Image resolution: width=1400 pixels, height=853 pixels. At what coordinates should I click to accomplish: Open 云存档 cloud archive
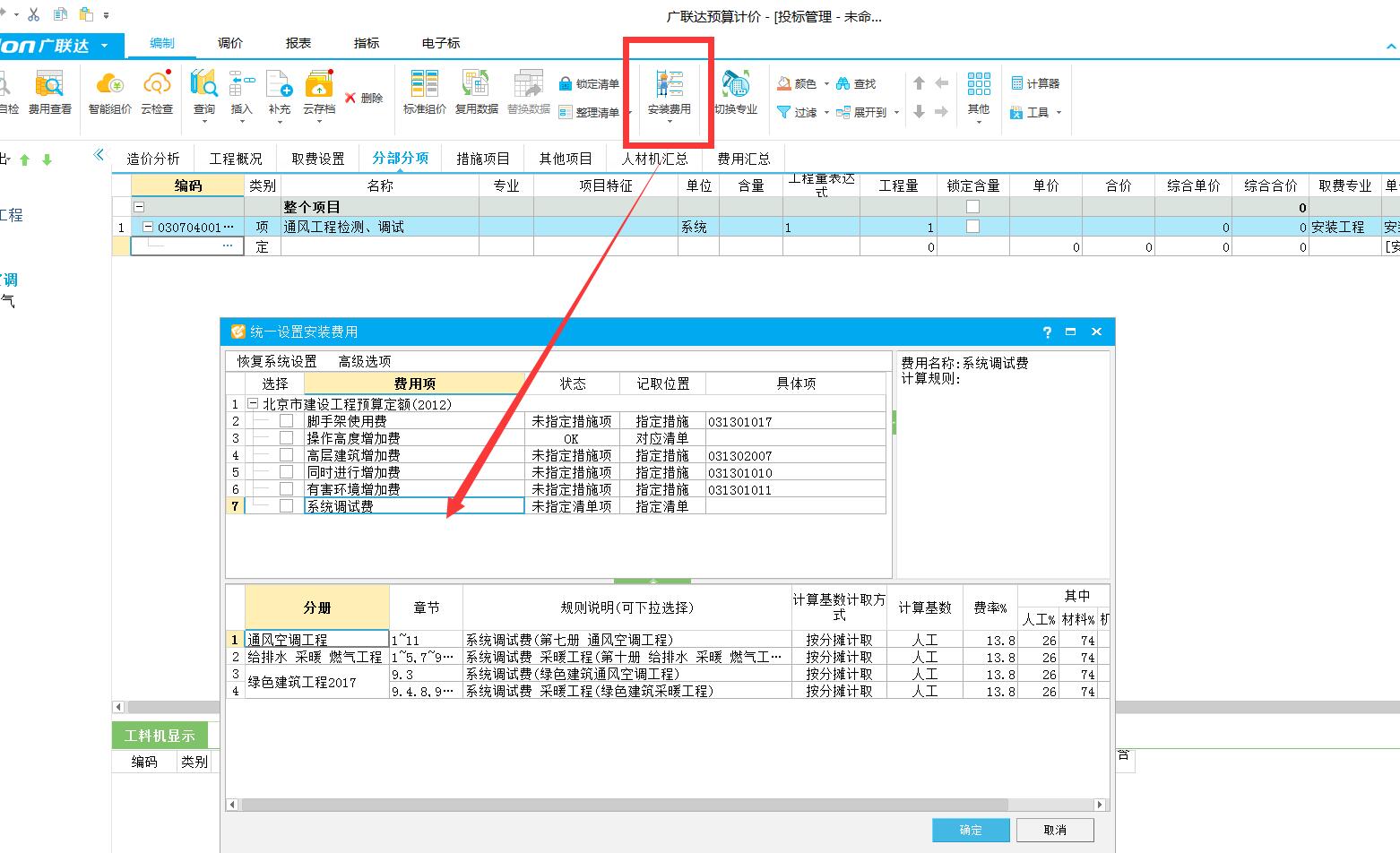319,92
